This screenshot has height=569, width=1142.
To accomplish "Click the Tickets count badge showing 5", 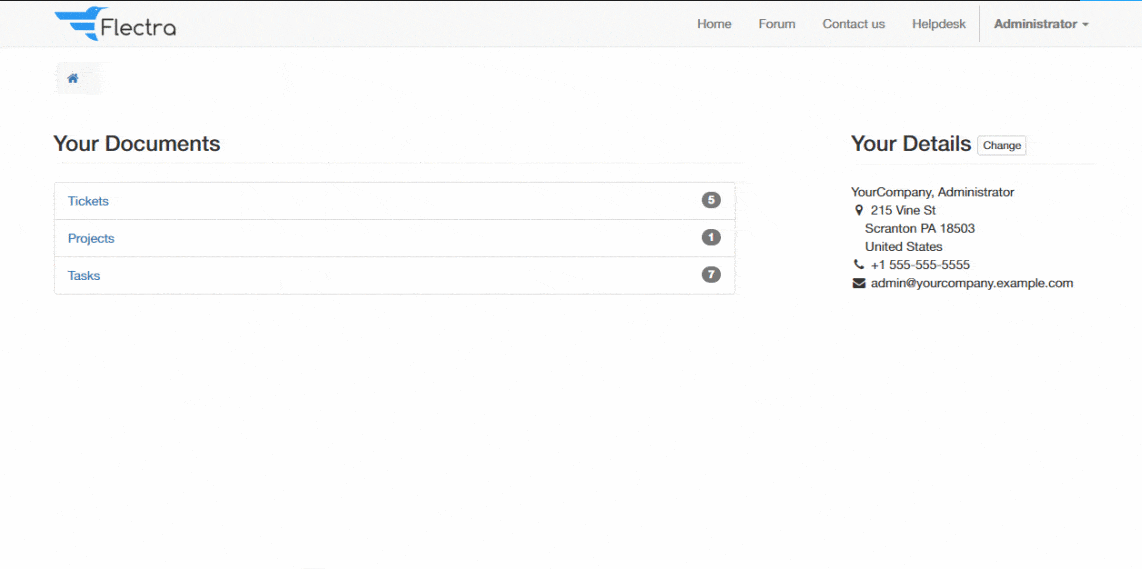I will pos(711,200).
